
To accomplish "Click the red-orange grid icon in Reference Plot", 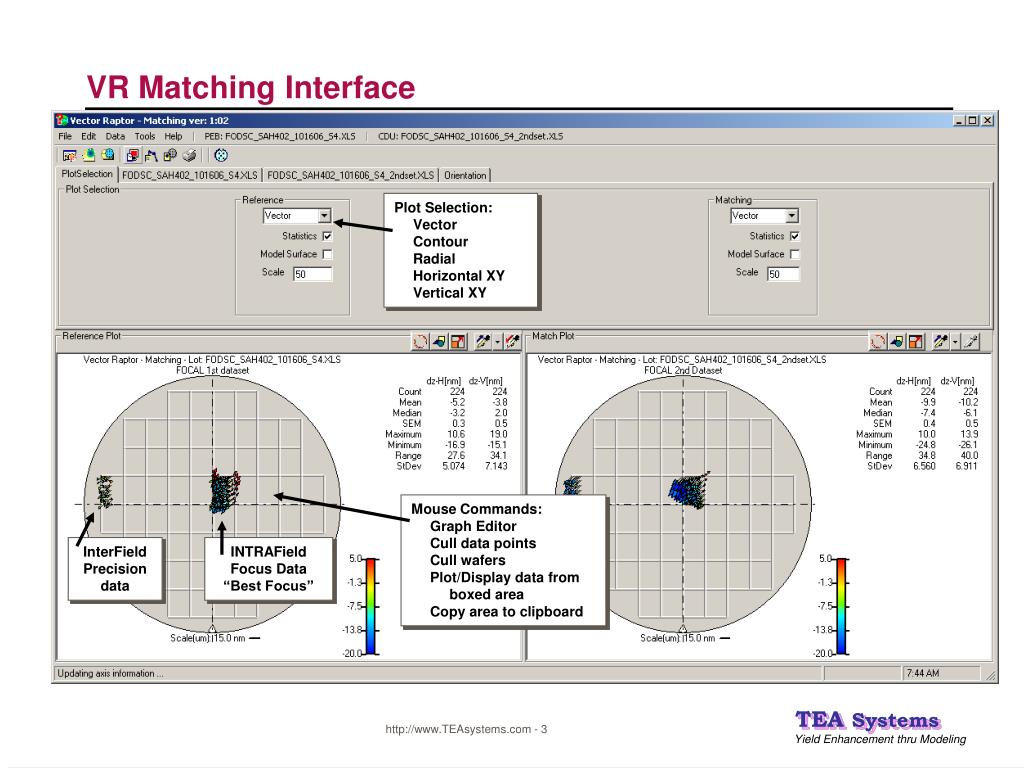I will tap(458, 342).
